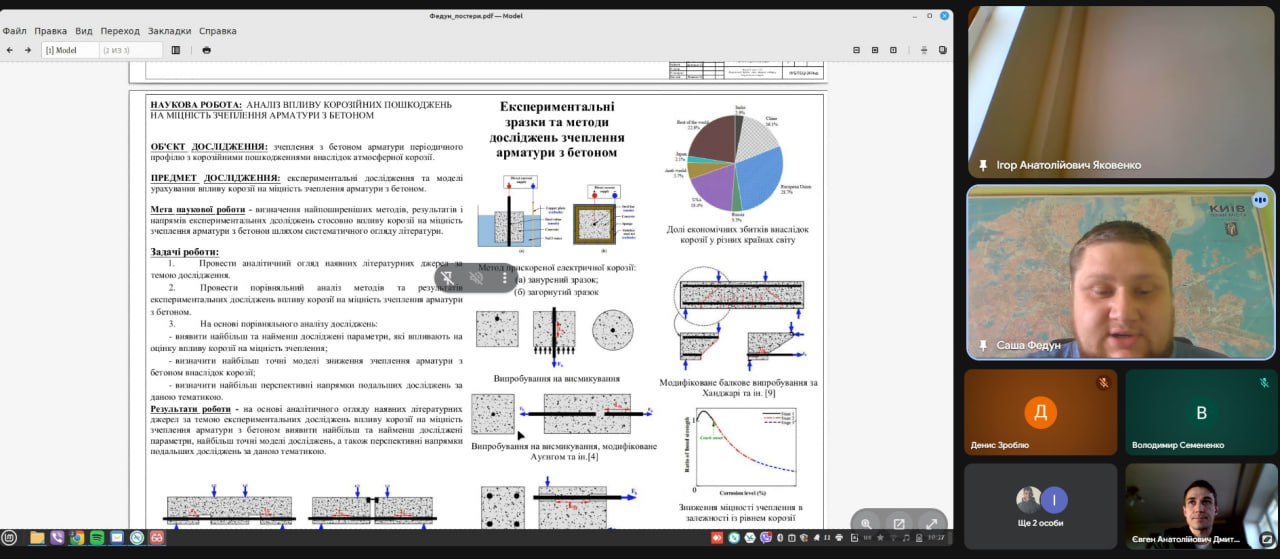Toggle the sidebar panel icon in toolbar
The height and width of the screenshot is (559, 1280).
click(x=176, y=50)
